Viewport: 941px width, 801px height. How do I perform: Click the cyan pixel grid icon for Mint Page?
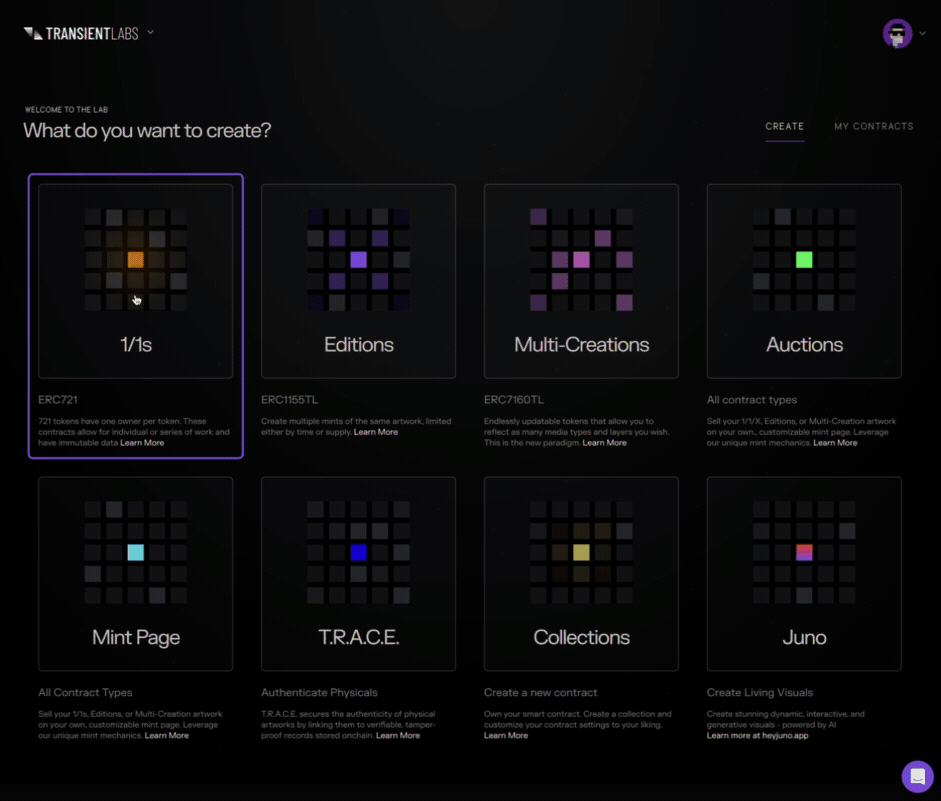[136, 553]
